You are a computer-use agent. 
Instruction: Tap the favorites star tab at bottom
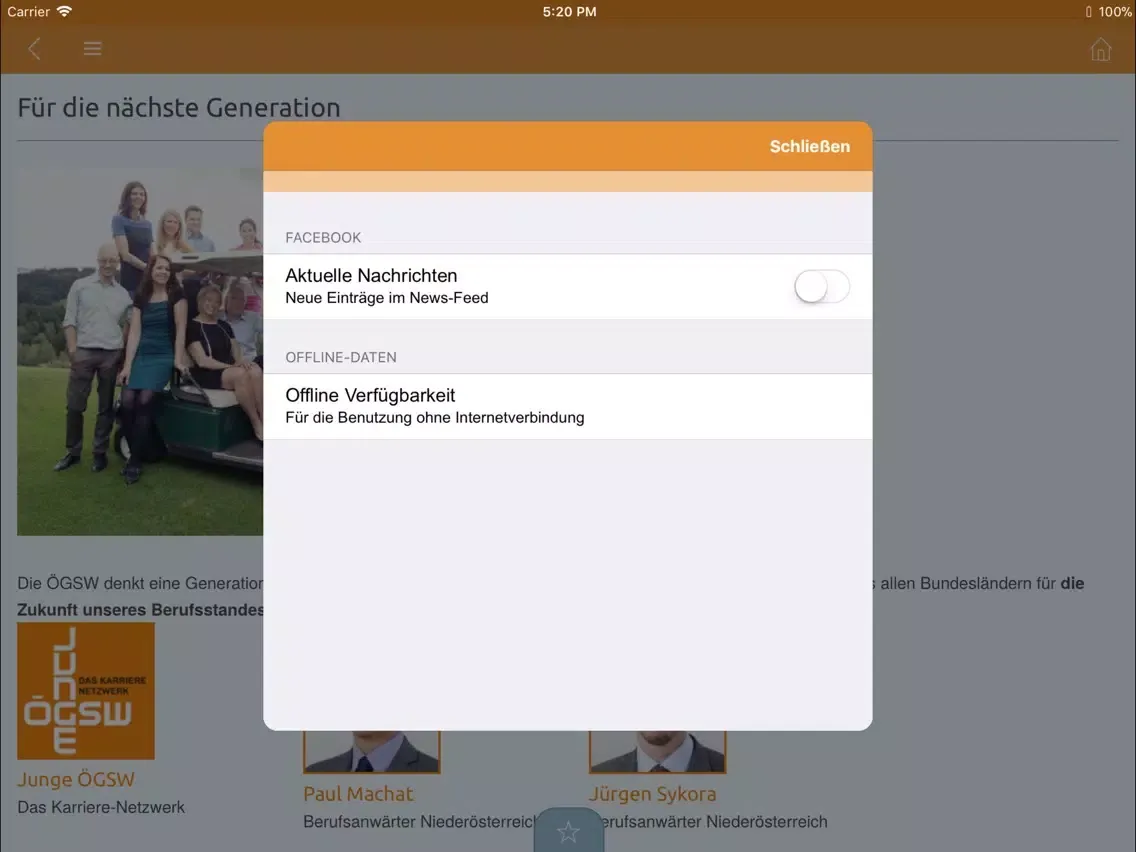[x=569, y=830]
